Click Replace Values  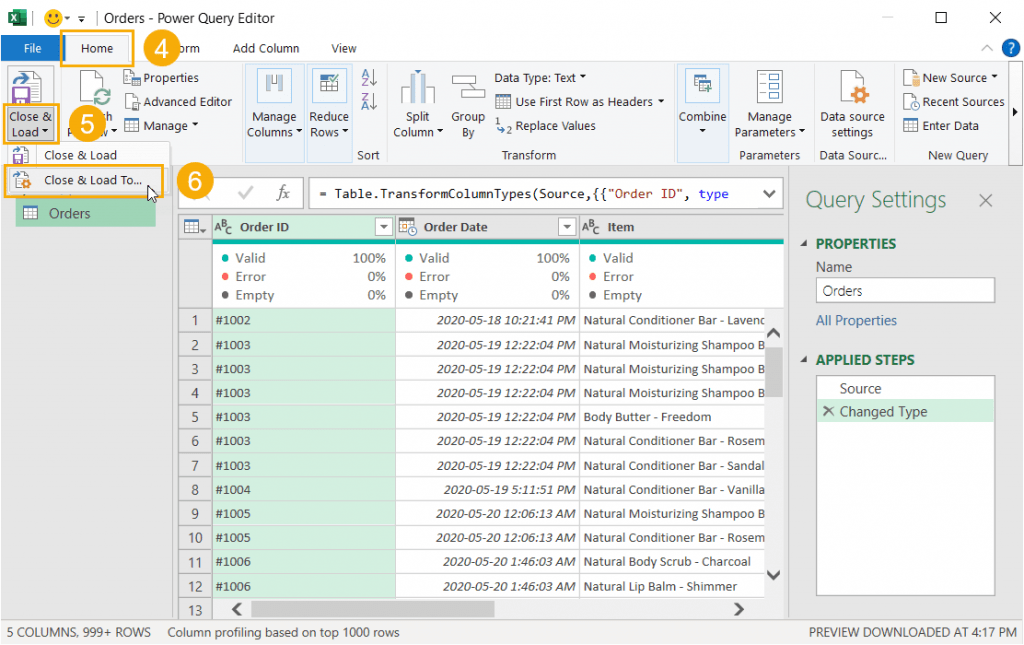(x=546, y=126)
